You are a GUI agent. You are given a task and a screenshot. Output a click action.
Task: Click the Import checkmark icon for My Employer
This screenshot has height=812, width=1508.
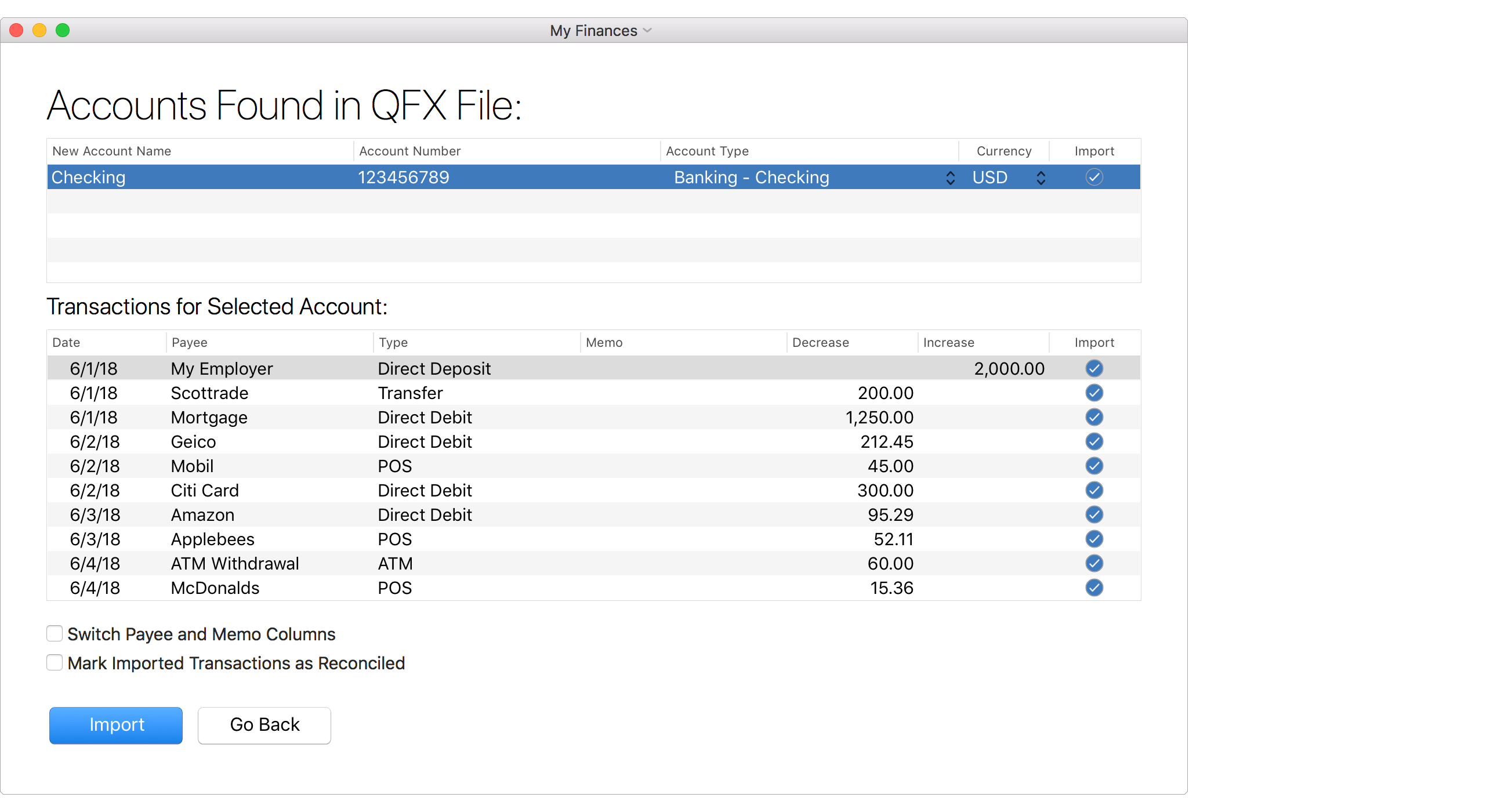point(1093,369)
